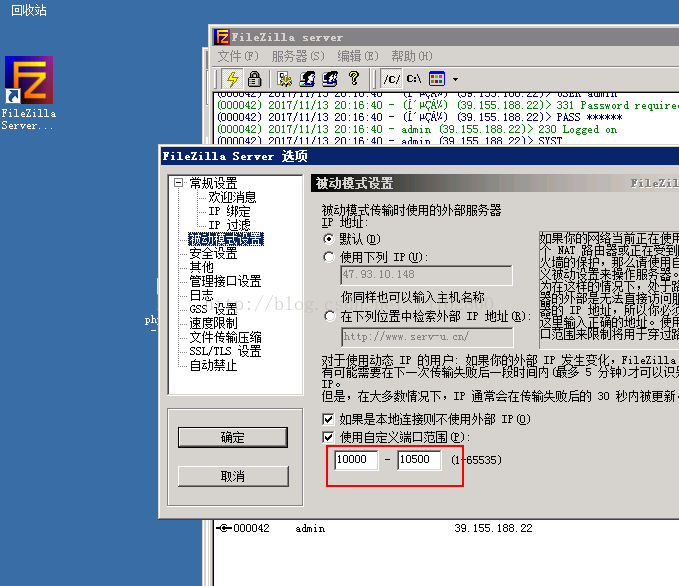679x586 pixels.
Task: Select 自动禁止 in the options tree
Action: (x=213, y=365)
